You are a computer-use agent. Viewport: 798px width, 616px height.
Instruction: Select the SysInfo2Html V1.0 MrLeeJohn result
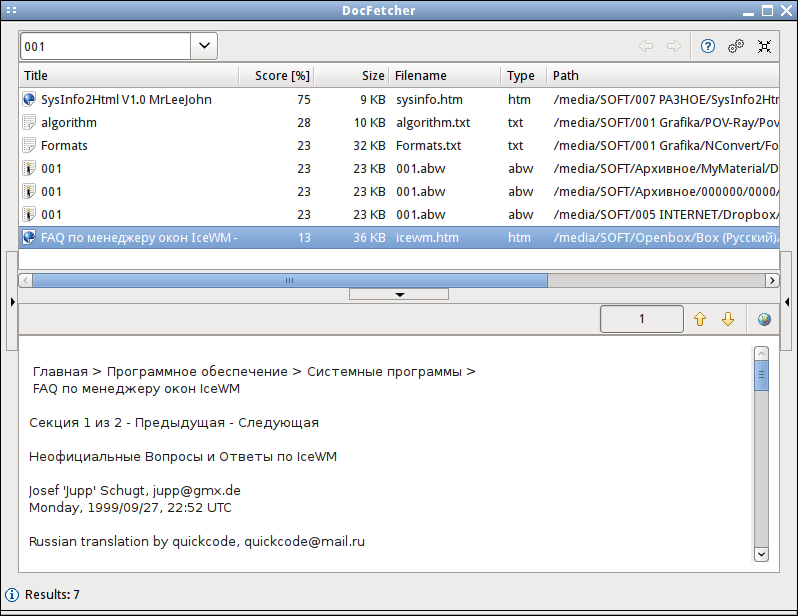click(x=126, y=99)
